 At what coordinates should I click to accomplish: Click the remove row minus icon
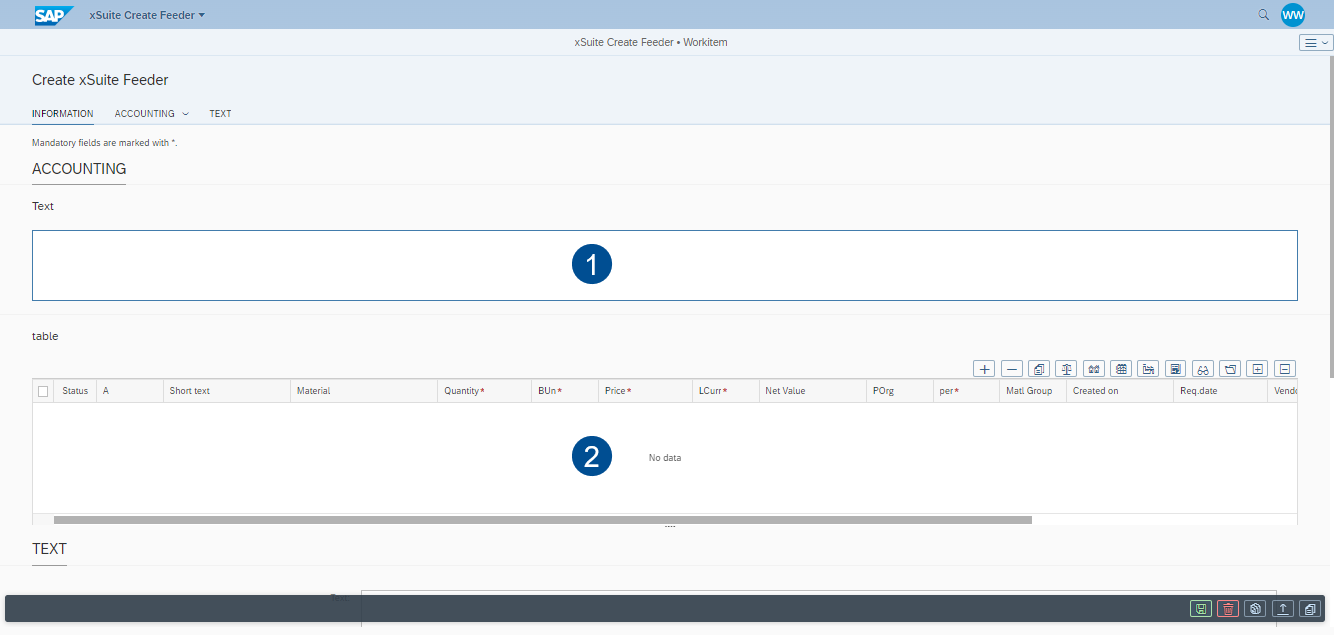click(1012, 369)
